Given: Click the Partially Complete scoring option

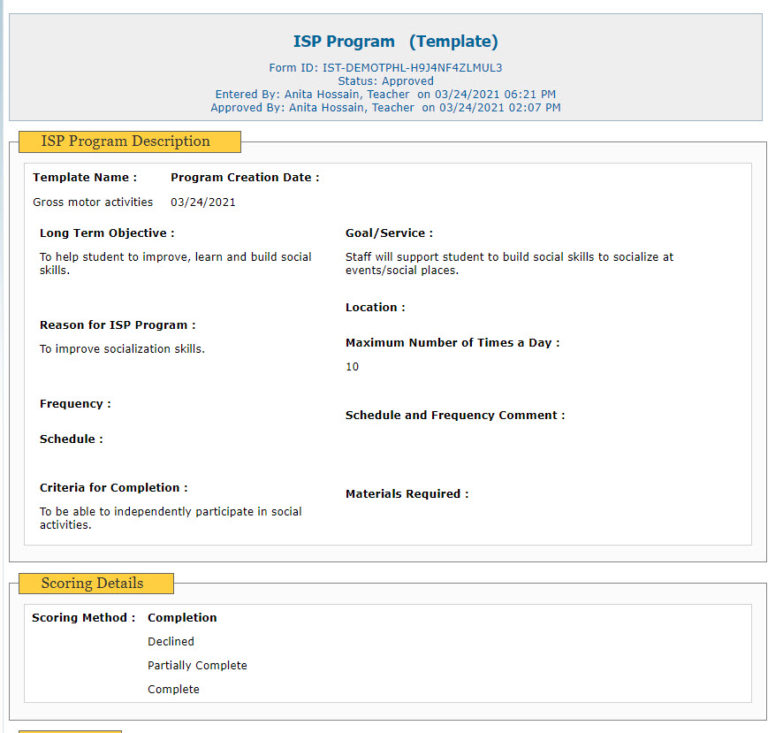Looking at the screenshot, I should 197,666.
